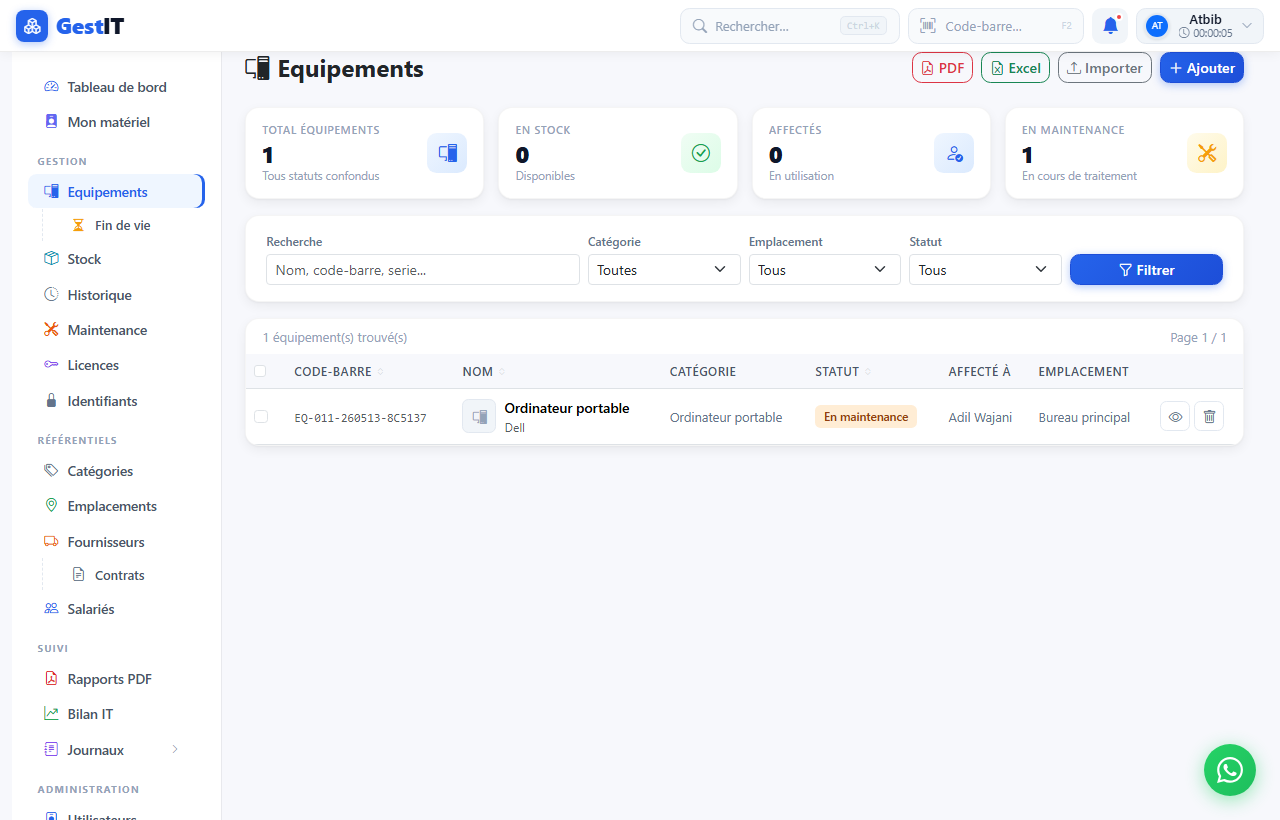1280x820 pixels.
Task: Click the Affectés user icon
Action: [954, 153]
